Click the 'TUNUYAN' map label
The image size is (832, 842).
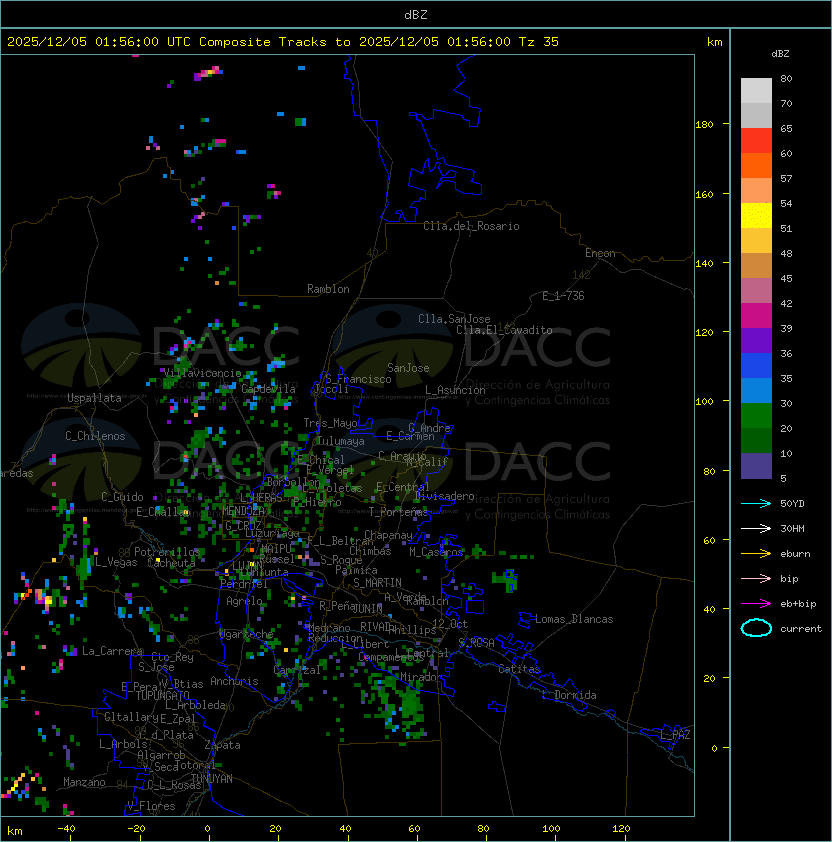click(x=212, y=779)
